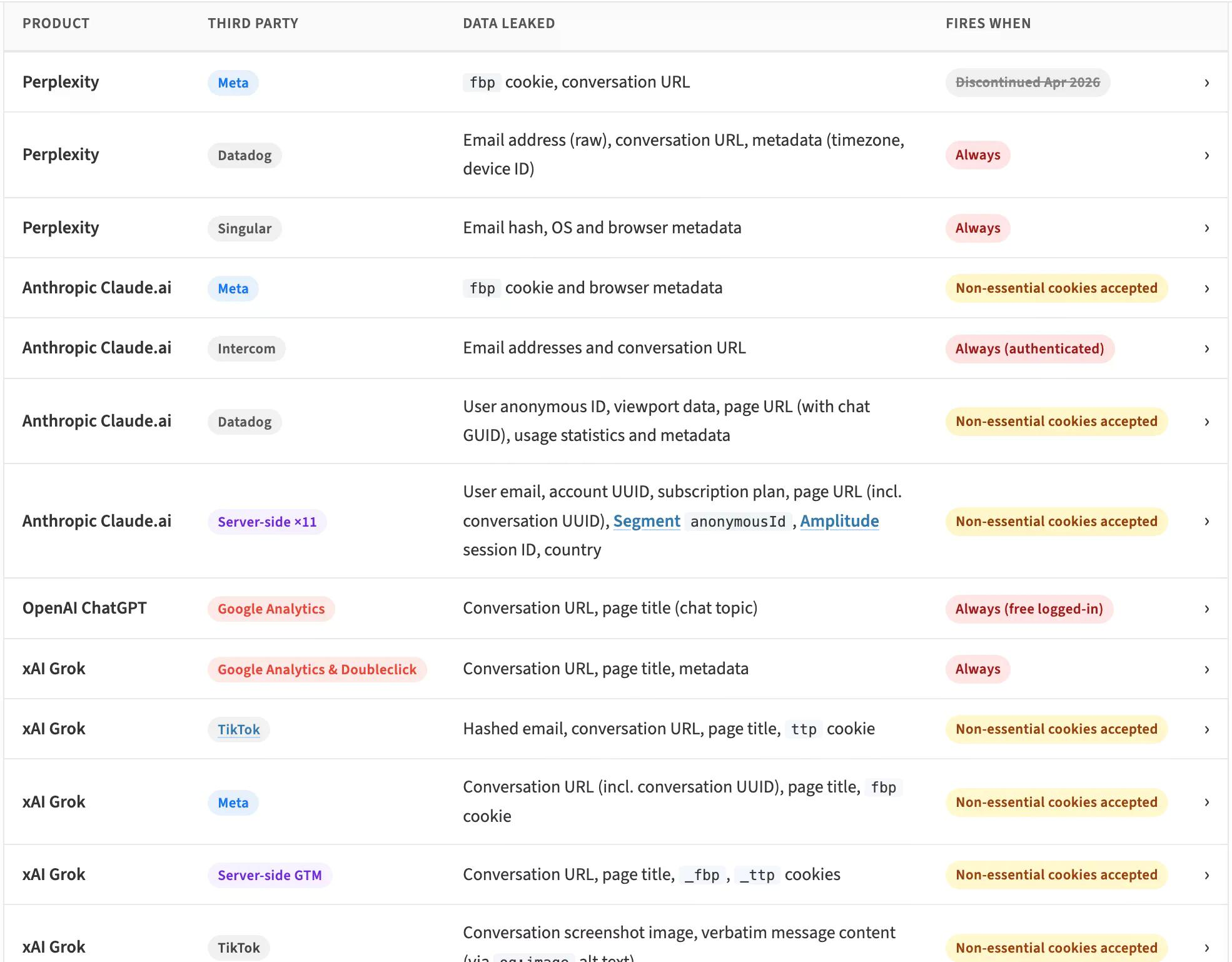This screenshot has width=1232, height=962.
Task: Click xAI Grok in the Server-side GTM row
Action: point(54,874)
